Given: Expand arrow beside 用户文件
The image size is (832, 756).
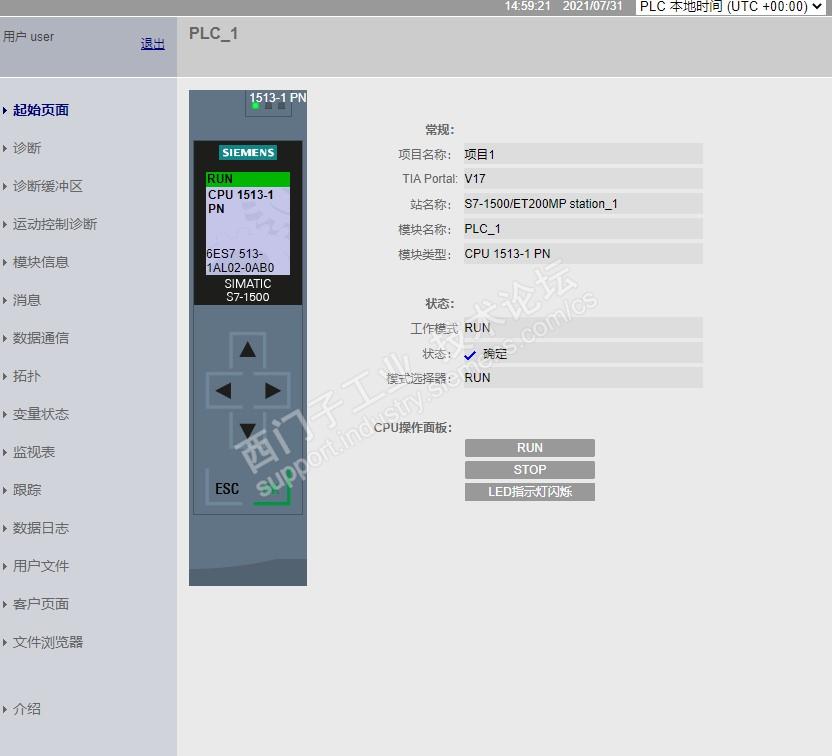Looking at the screenshot, I should (5, 566).
